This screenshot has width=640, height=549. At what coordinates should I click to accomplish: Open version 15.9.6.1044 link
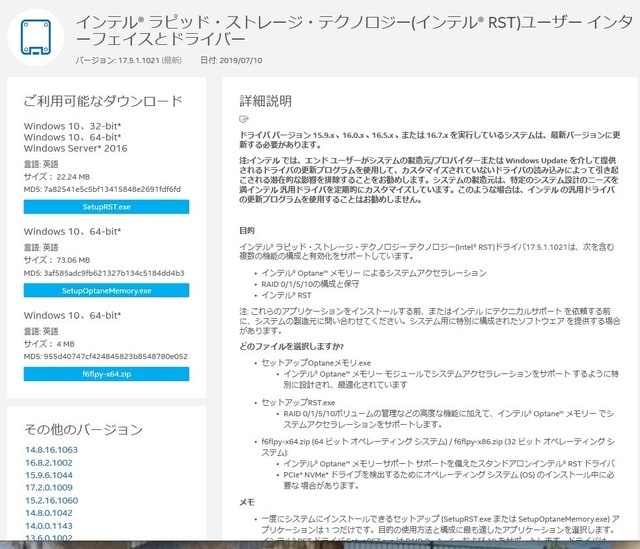coord(49,475)
